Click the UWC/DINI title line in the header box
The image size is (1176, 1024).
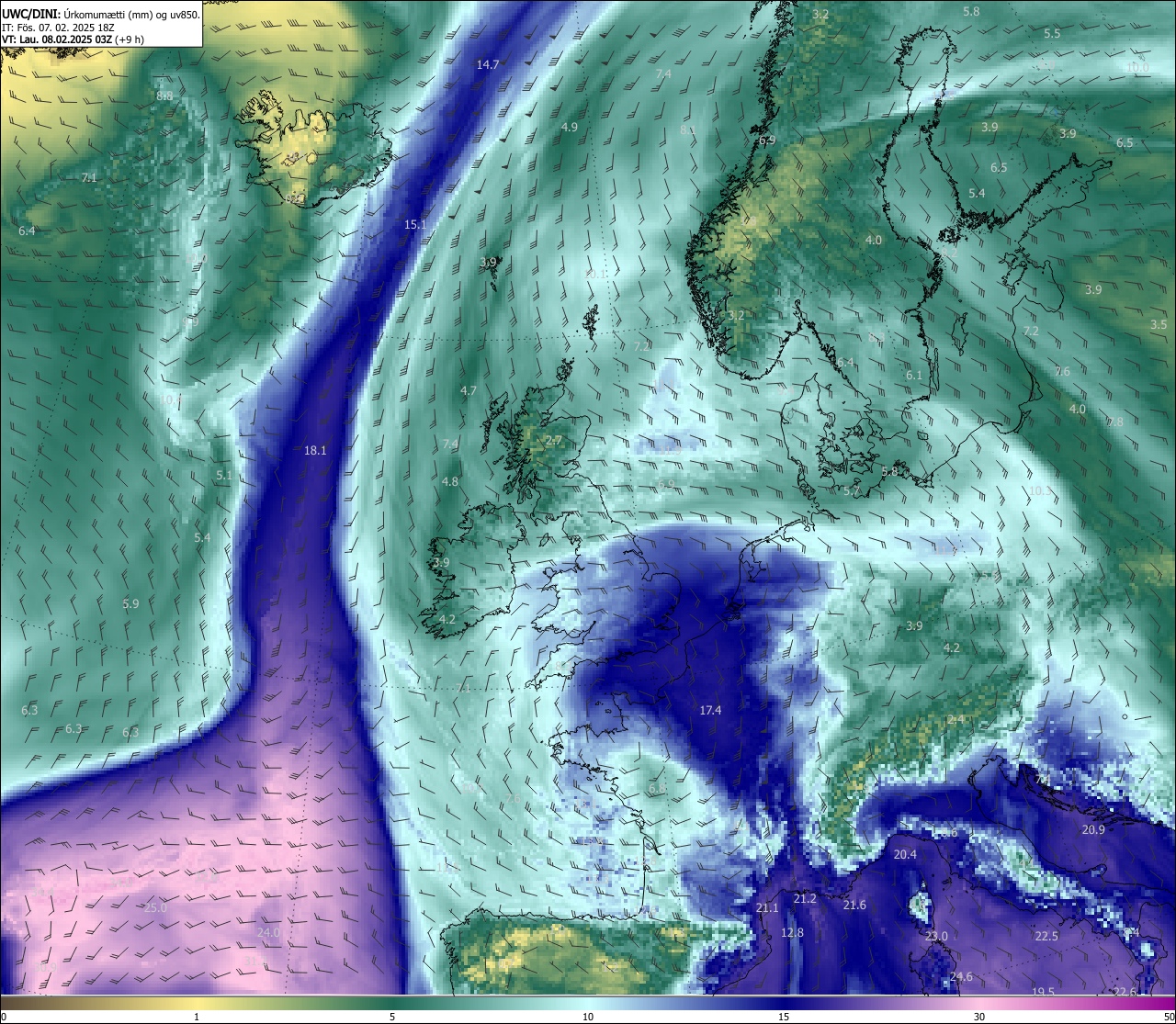pyautogui.click(x=101, y=14)
